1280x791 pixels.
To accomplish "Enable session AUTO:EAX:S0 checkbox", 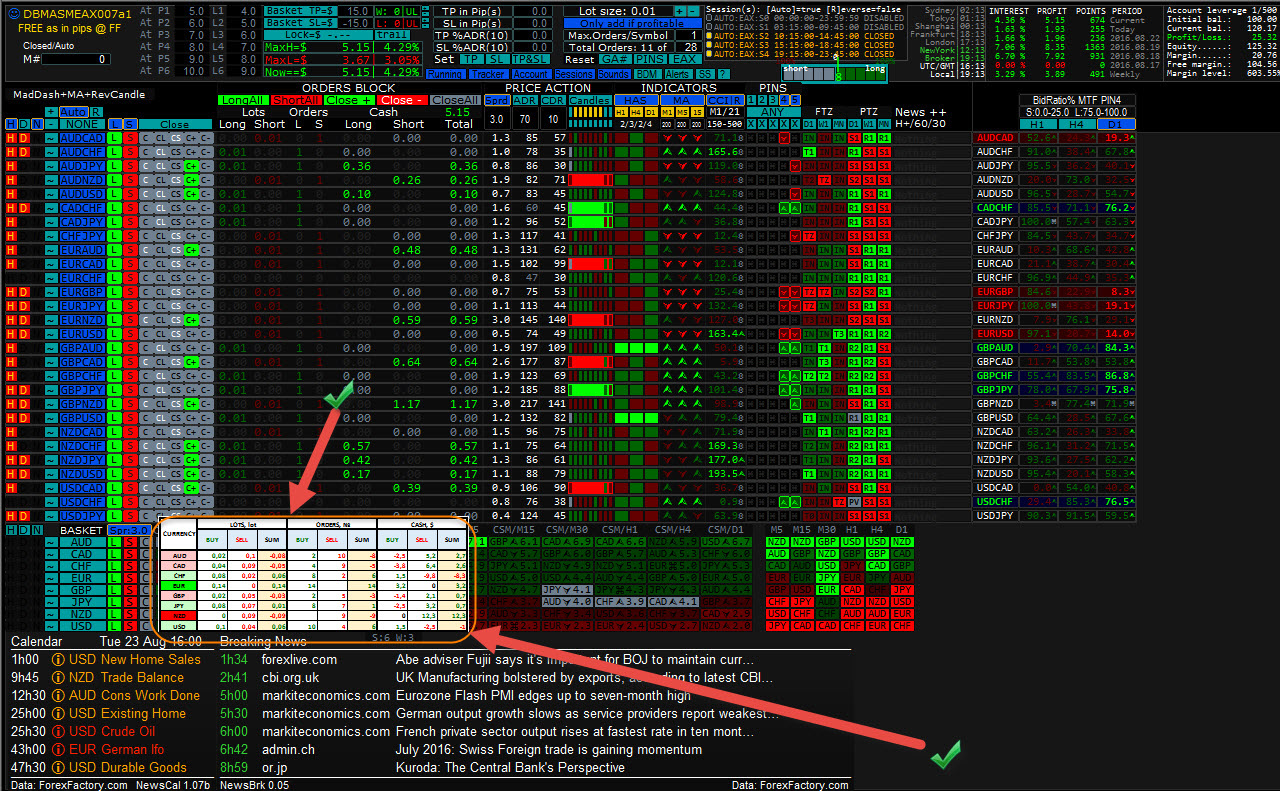I will click(x=709, y=18).
